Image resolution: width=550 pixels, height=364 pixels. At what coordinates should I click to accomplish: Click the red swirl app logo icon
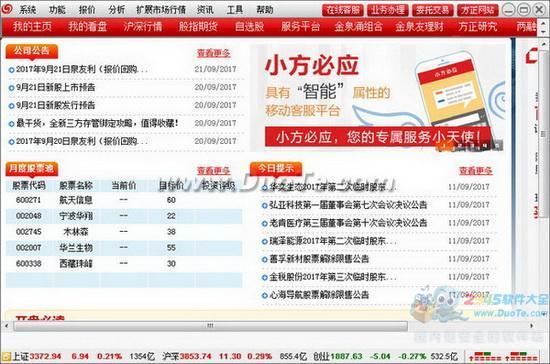pos(6,8)
